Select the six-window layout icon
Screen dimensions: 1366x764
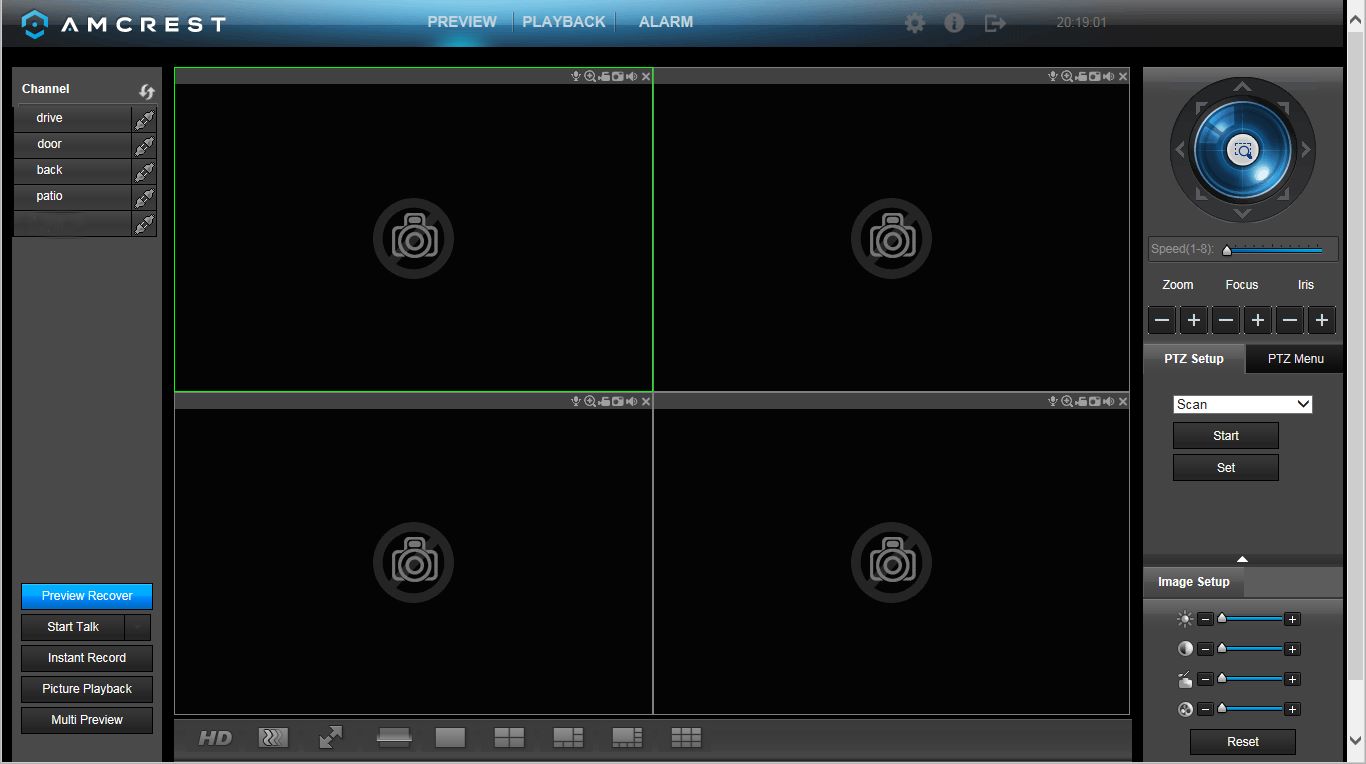coord(568,738)
